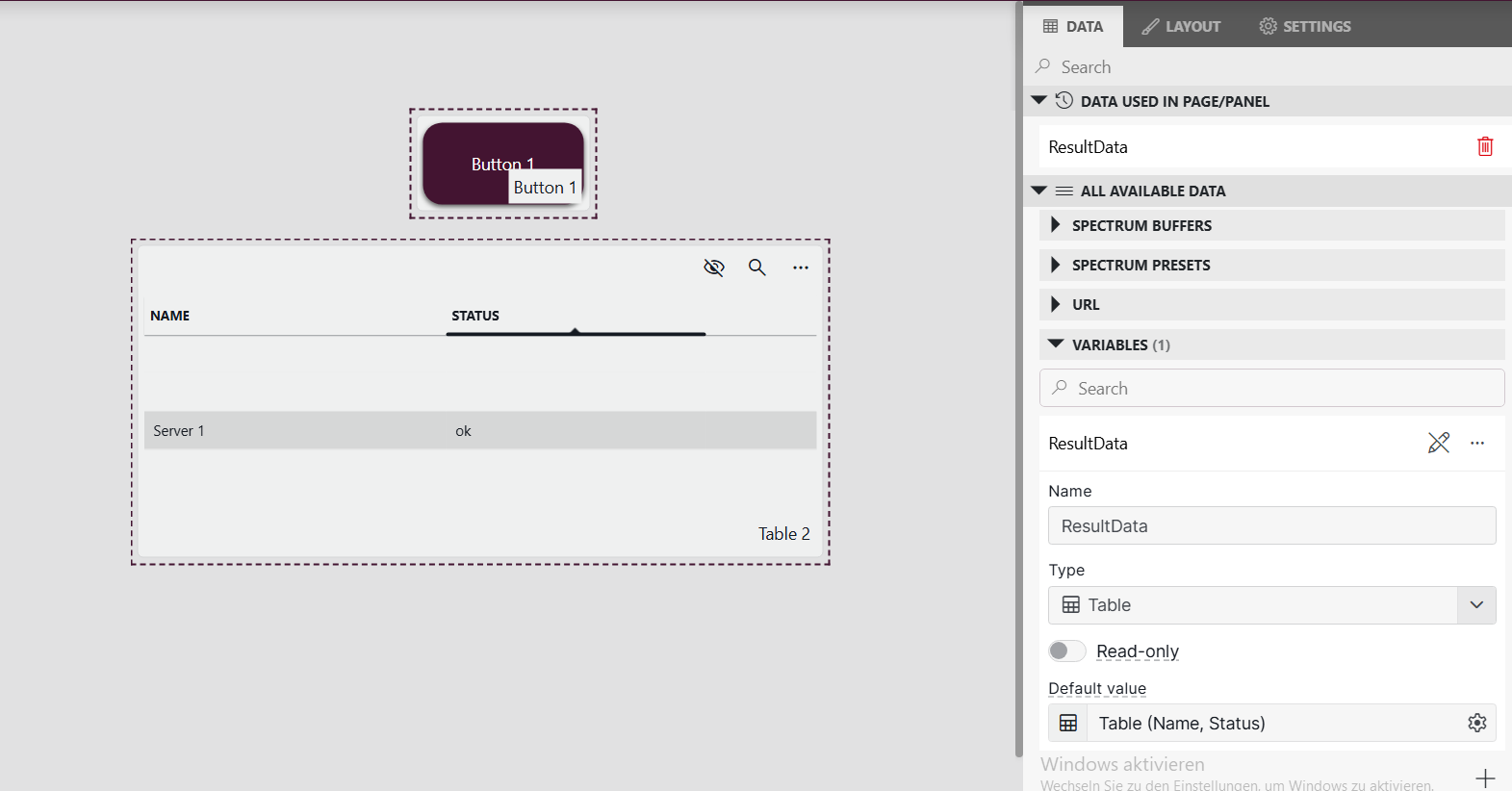Open the Settings tab
Viewport: 1512px width, 791px height.
pos(1305,26)
